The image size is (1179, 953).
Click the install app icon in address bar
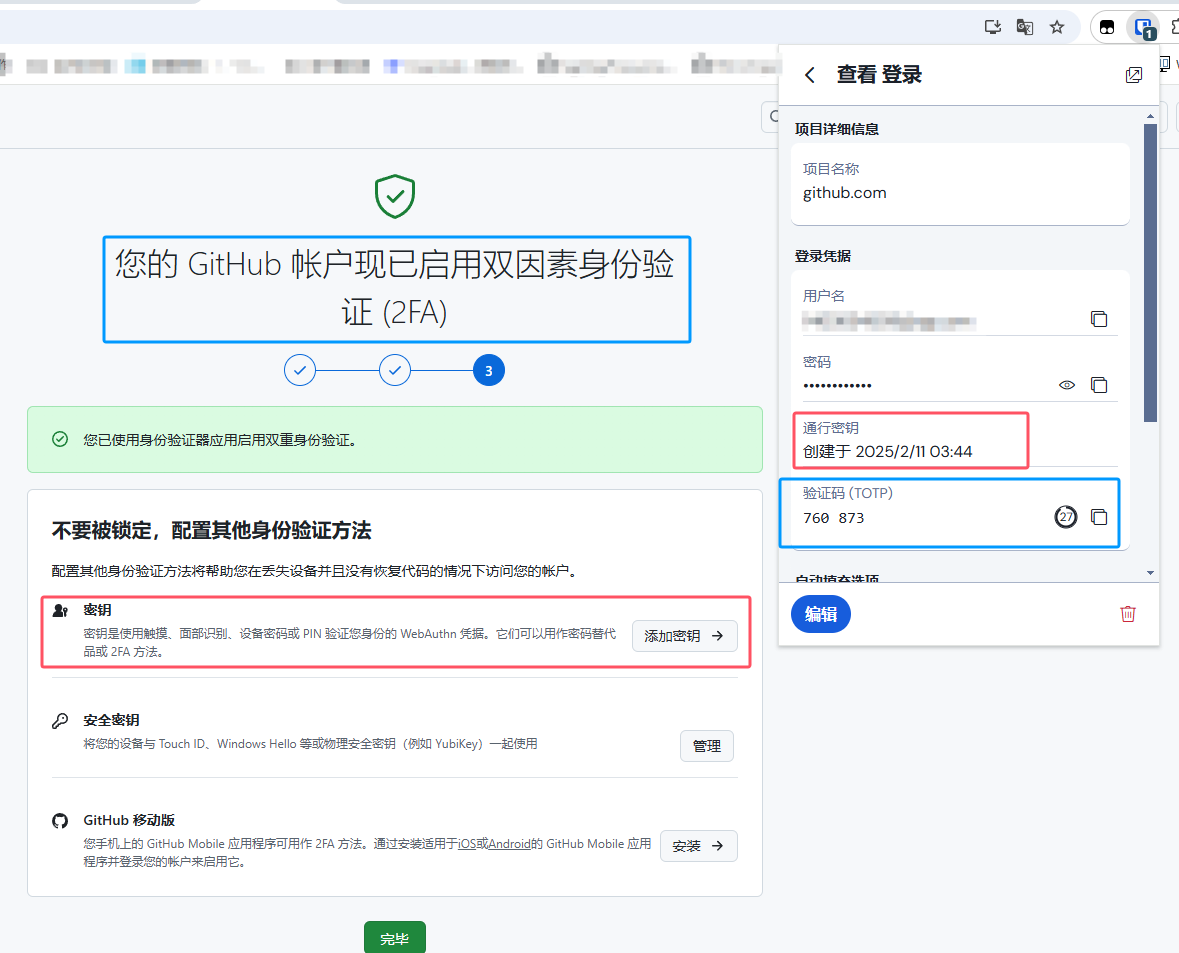pyautogui.click(x=992, y=28)
